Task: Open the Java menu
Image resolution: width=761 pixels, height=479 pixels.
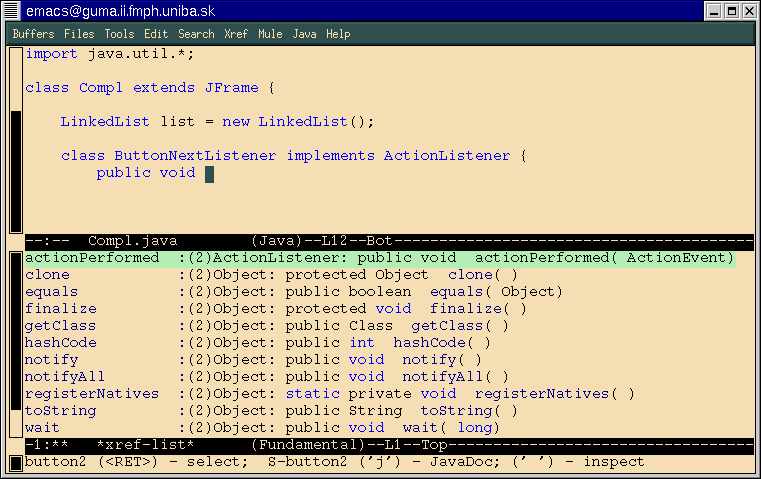Action: (304, 34)
